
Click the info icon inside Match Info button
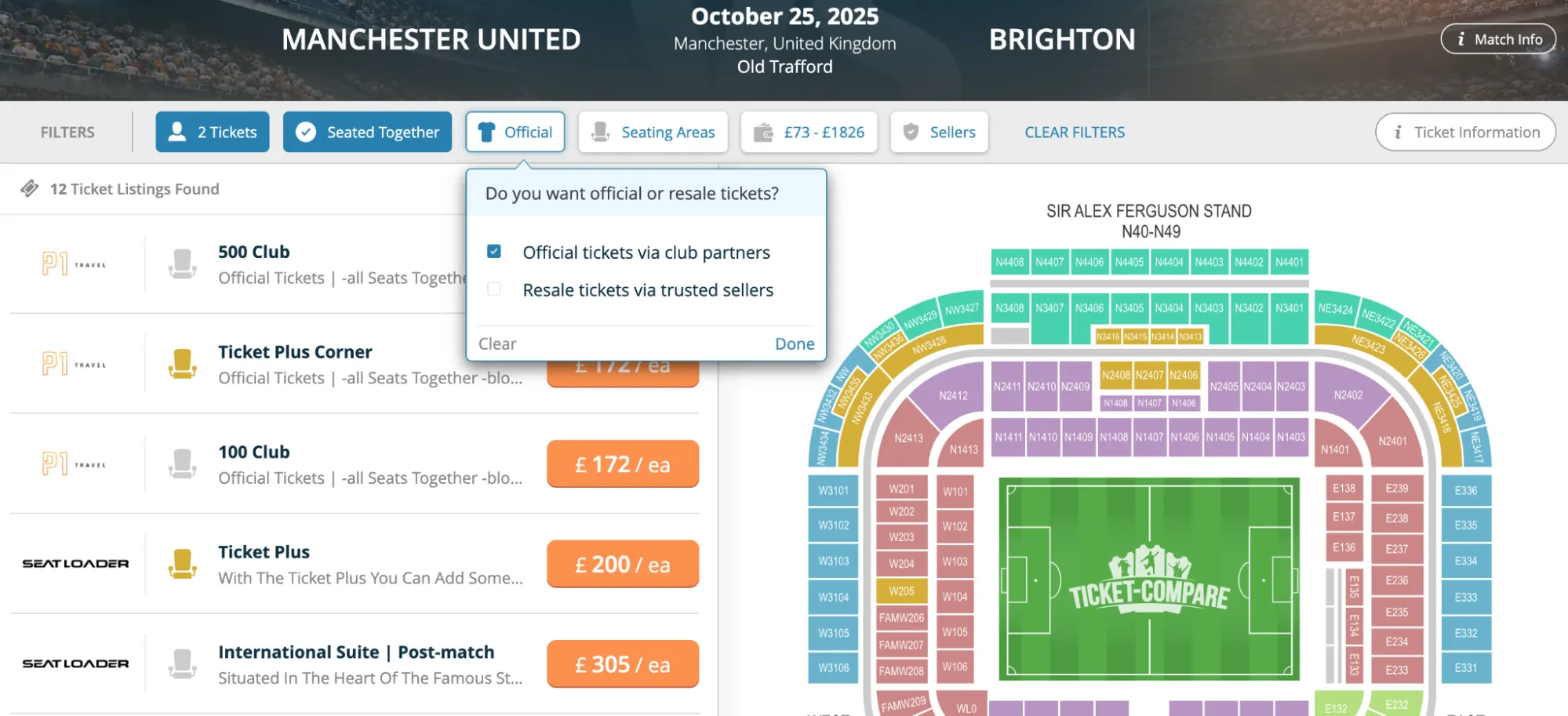tap(1460, 38)
